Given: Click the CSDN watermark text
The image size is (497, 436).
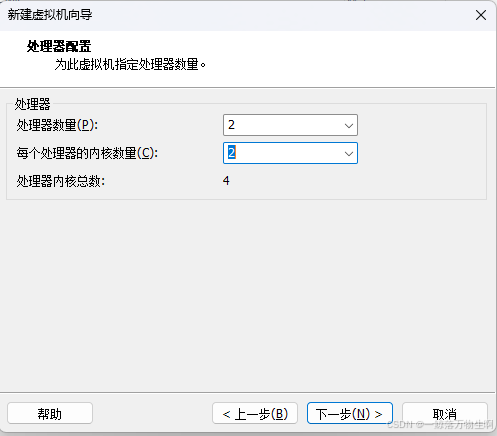Looking at the screenshot, I should point(440,425).
